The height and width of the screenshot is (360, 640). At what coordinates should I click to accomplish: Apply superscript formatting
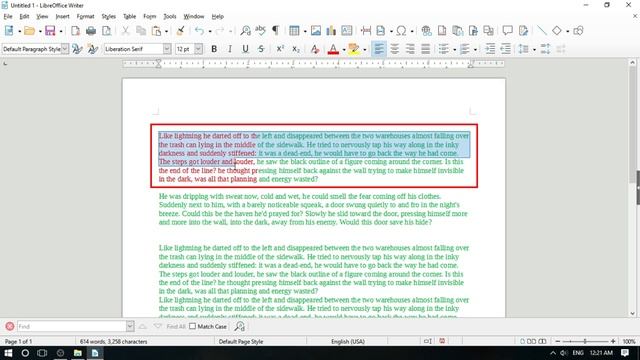point(280,49)
